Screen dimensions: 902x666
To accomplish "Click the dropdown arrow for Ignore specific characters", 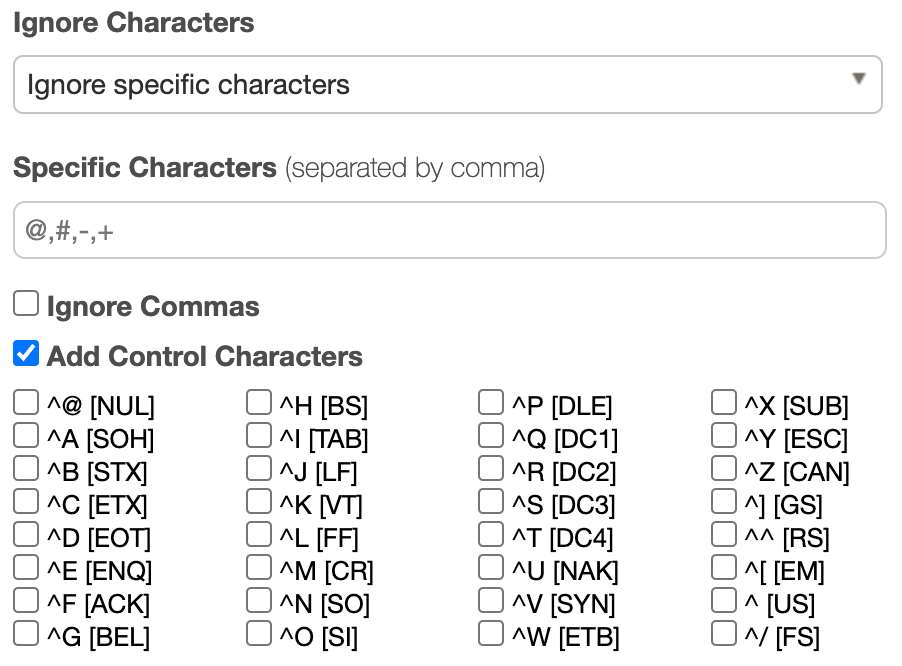I will (x=858, y=79).
